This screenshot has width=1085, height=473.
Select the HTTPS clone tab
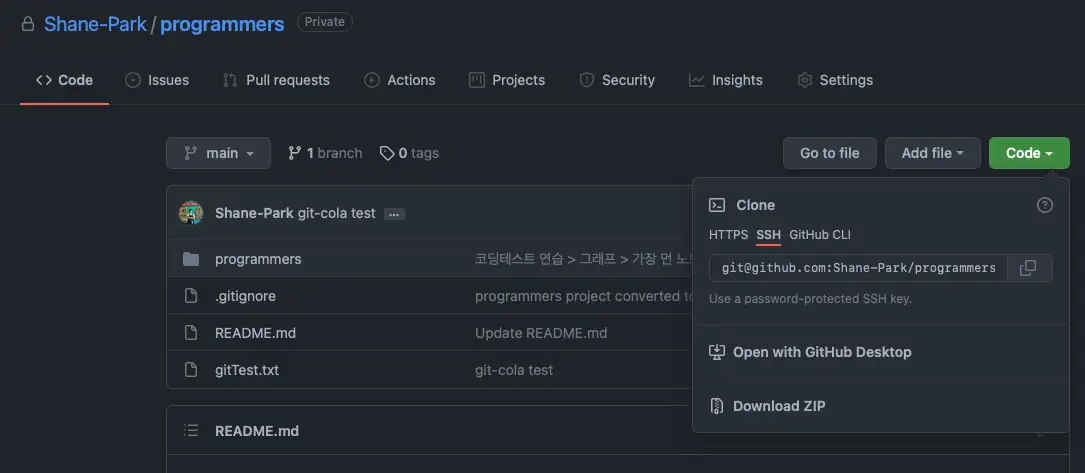coord(728,235)
